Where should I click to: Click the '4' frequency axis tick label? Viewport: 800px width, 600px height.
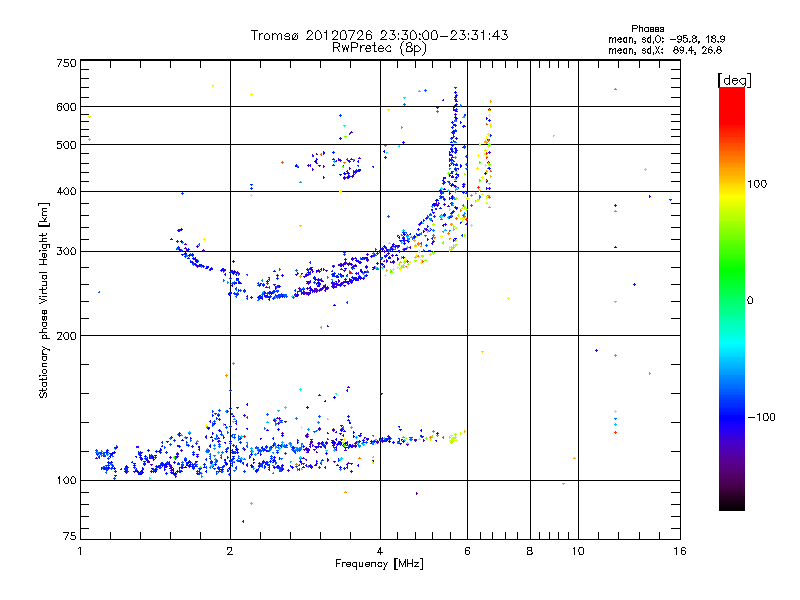pos(380,551)
